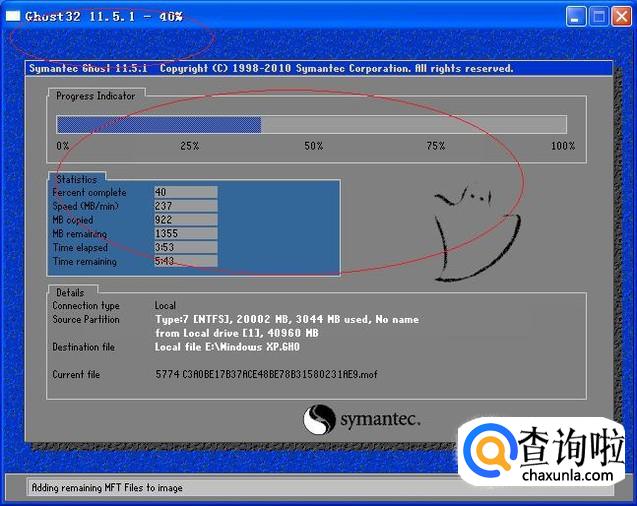Minimize the Ghost32 window

[575, 17]
